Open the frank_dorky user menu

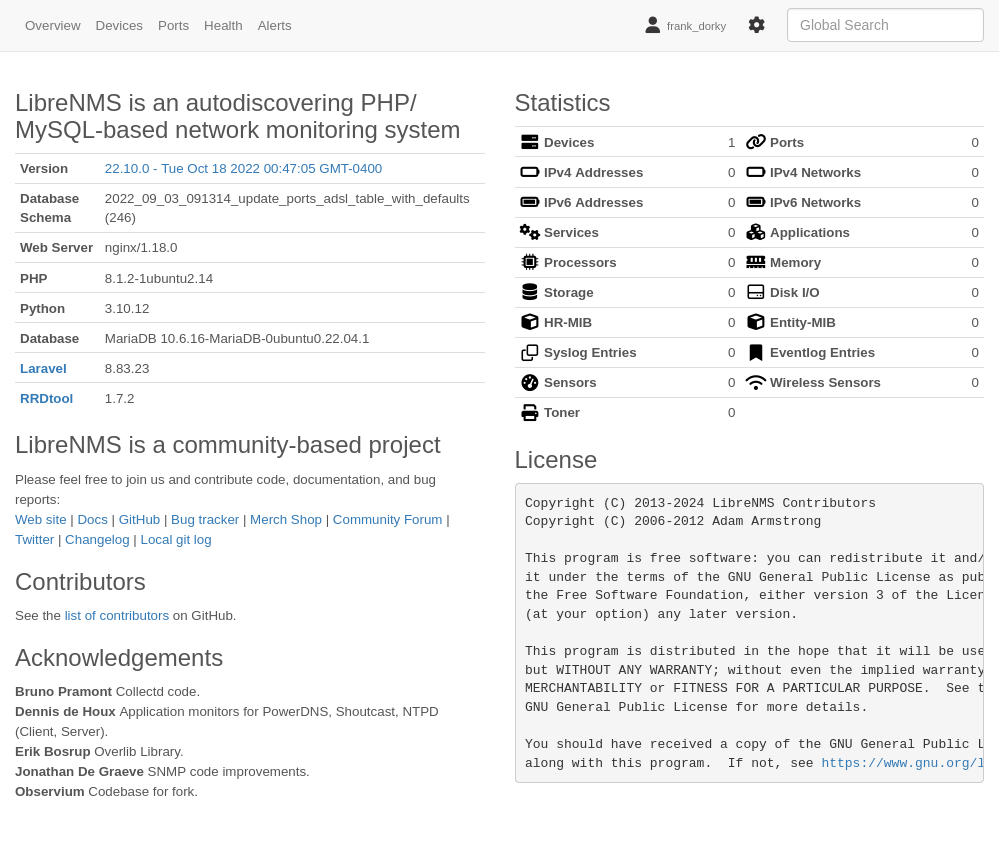(685, 25)
